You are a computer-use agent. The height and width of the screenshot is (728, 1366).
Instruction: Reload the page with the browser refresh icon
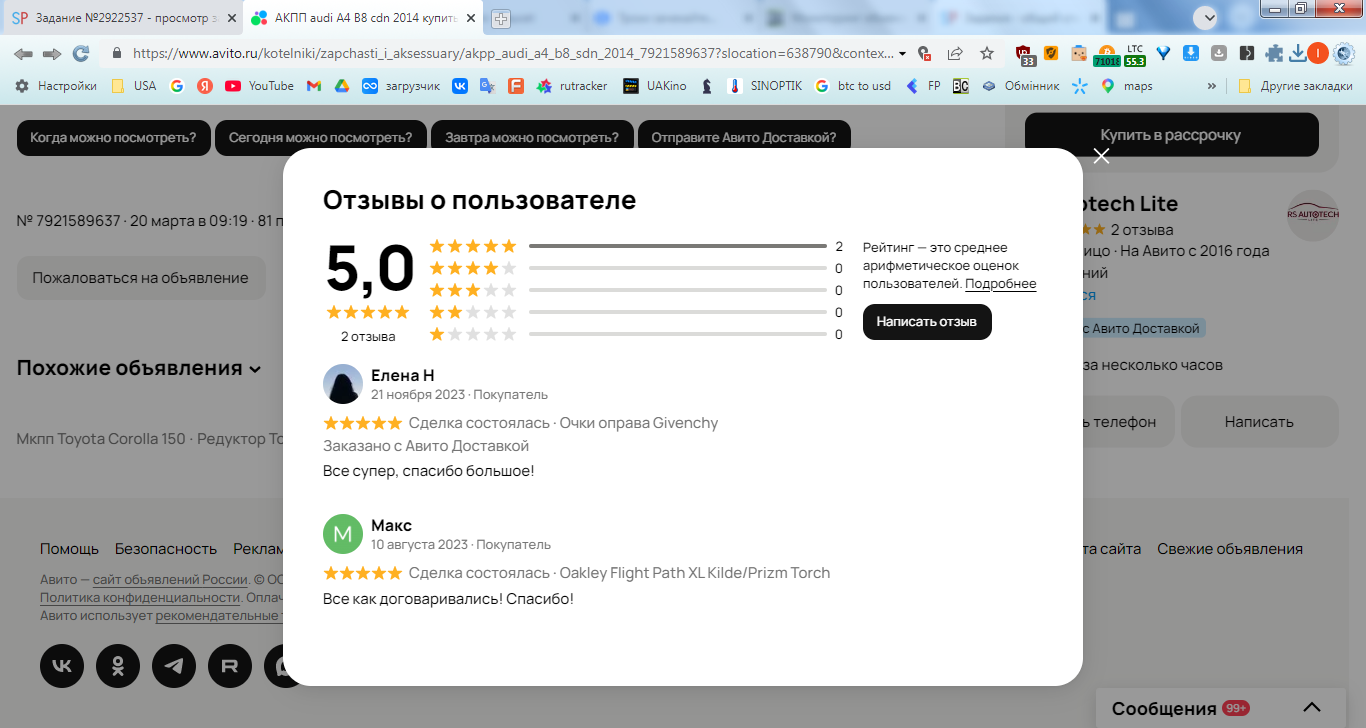coord(81,53)
